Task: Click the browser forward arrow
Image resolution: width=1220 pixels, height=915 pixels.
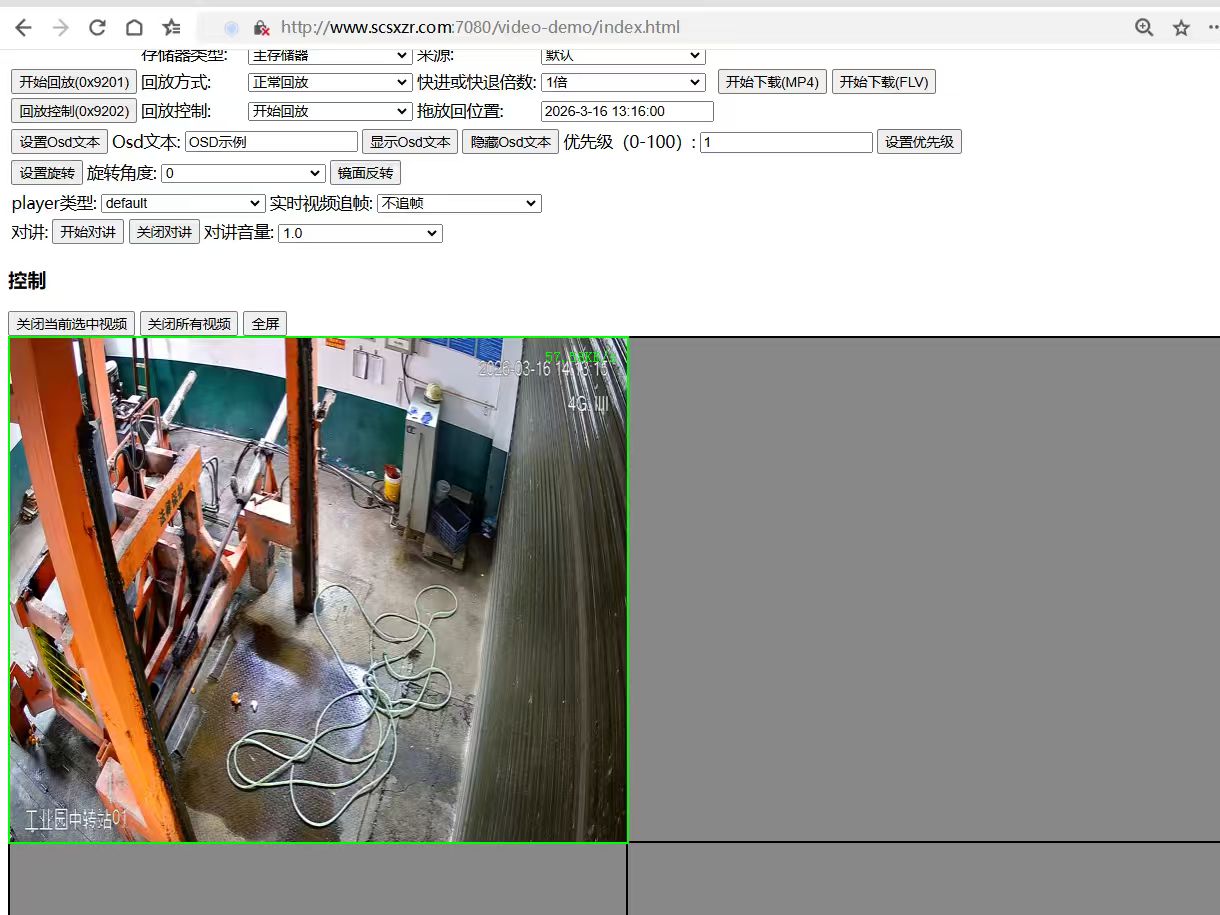Action: [x=60, y=28]
